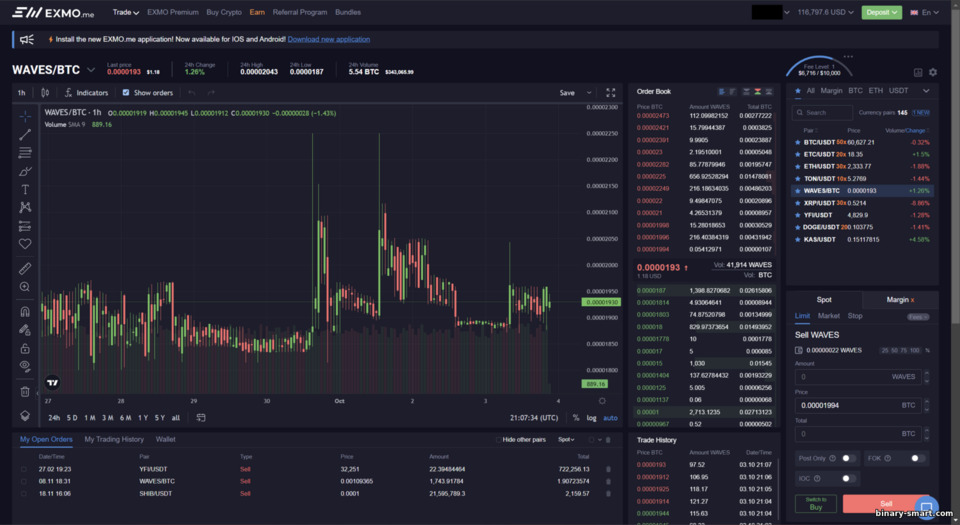The image size is (960, 525).
Task: Uncheck the Show orders checkbox
Action: pos(126,92)
